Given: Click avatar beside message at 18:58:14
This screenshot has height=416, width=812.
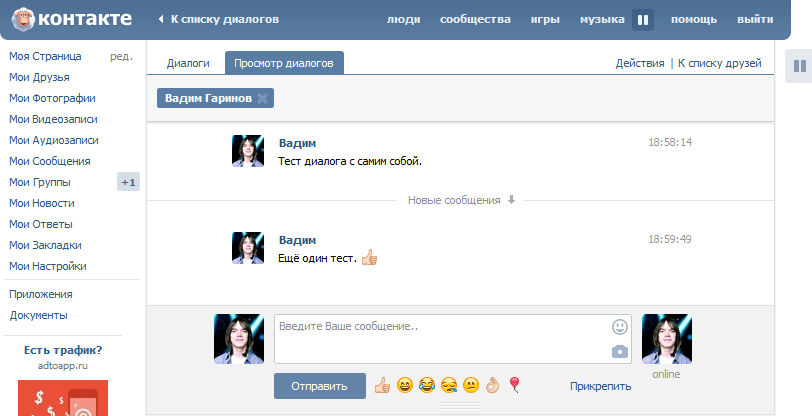Looking at the screenshot, I should (248, 151).
